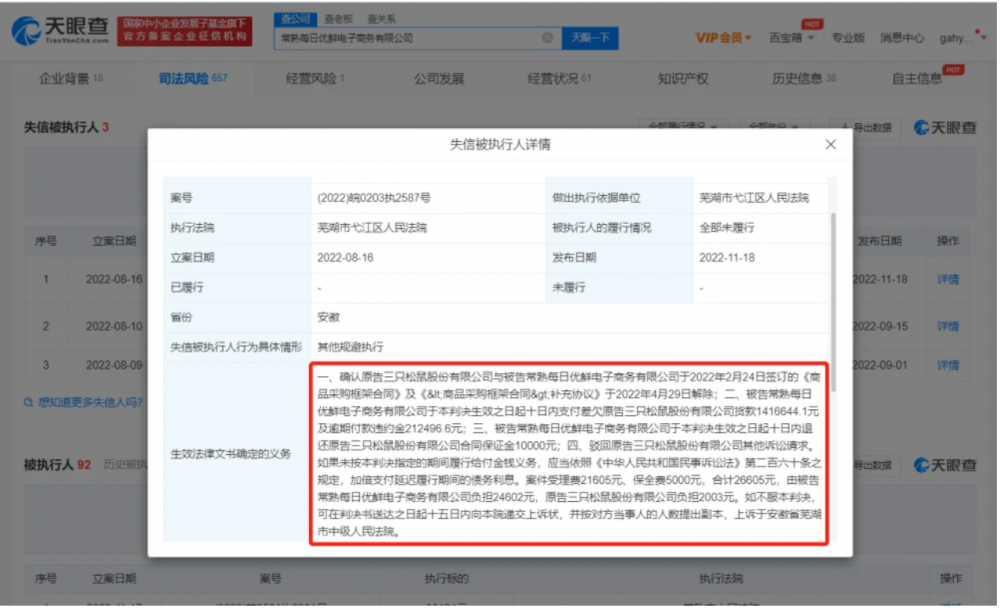Viewport: 1000px width, 608px height.
Task: Click the 省份 value 安徽
Action: (x=328, y=317)
